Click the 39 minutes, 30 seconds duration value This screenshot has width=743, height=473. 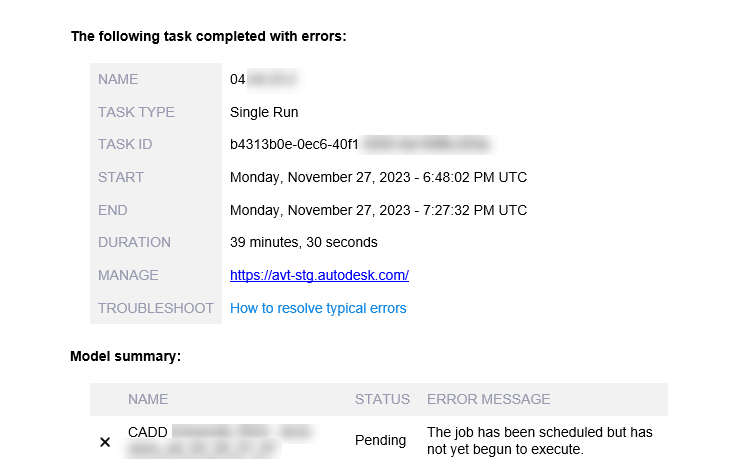(x=304, y=242)
